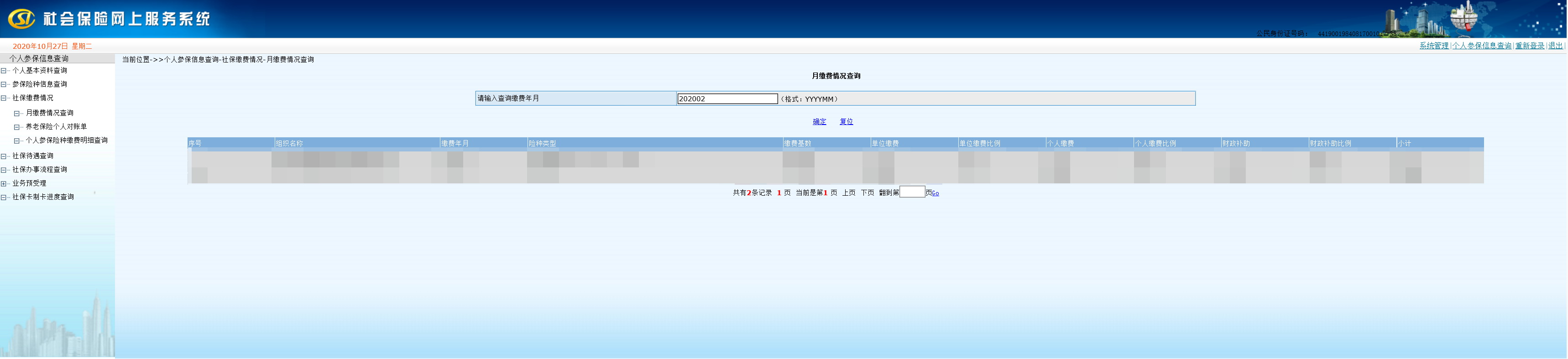Click the 重新登录 link

tap(1529, 46)
